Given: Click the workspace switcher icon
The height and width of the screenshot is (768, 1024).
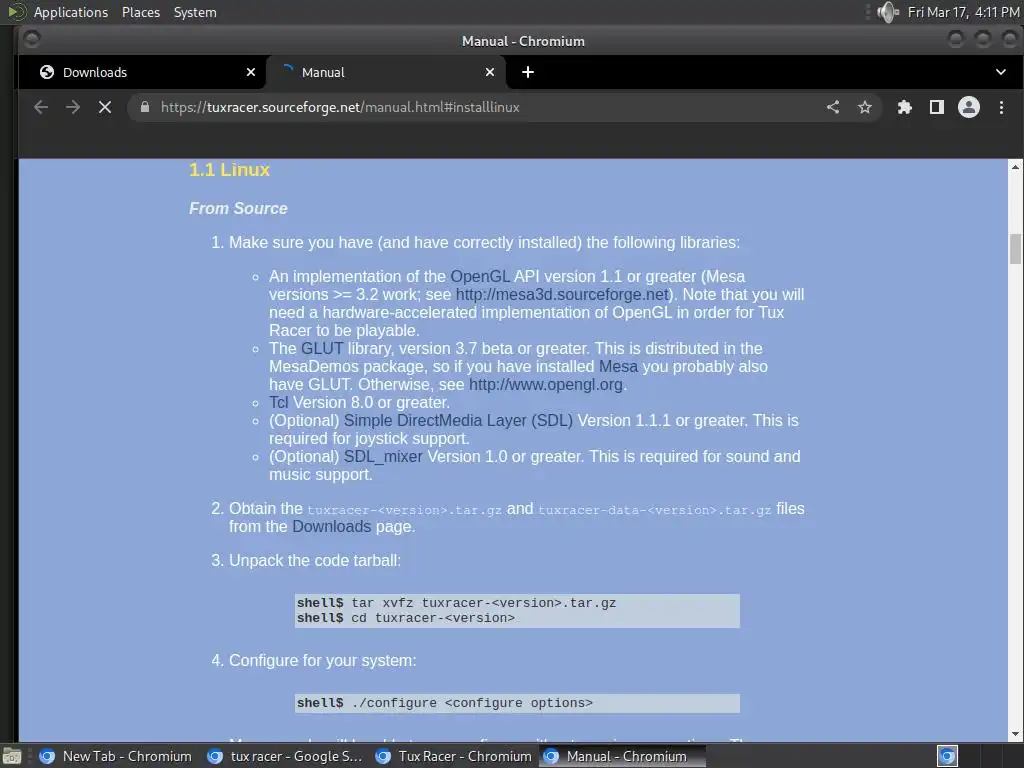Looking at the screenshot, I should [x=947, y=756].
